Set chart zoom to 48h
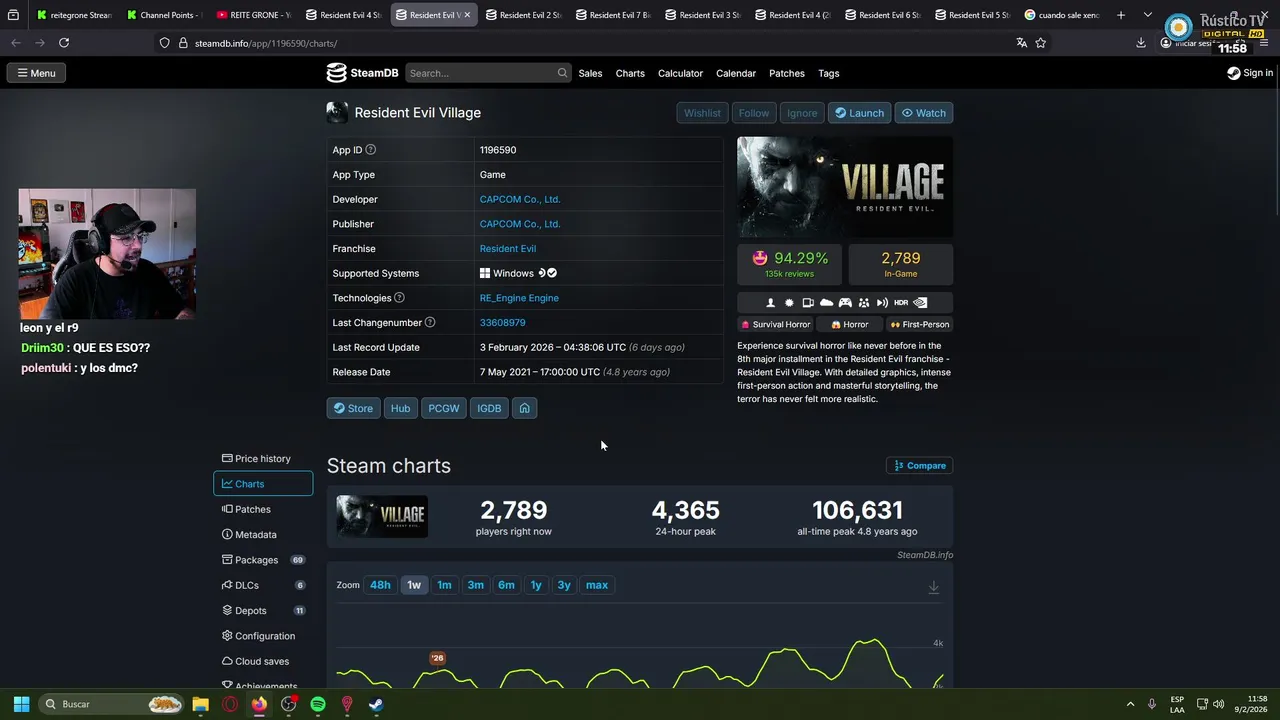Viewport: 1280px width, 720px height. pyautogui.click(x=380, y=585)
